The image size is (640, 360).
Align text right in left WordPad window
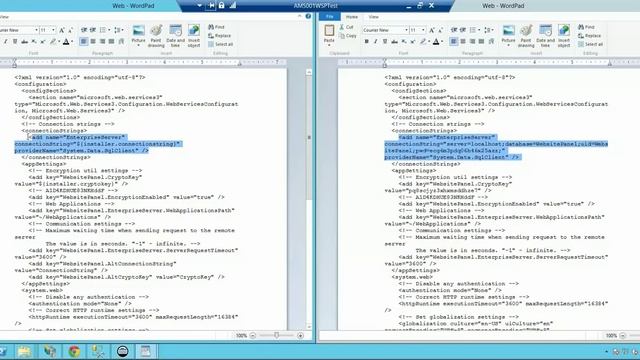tap(102, 41)
